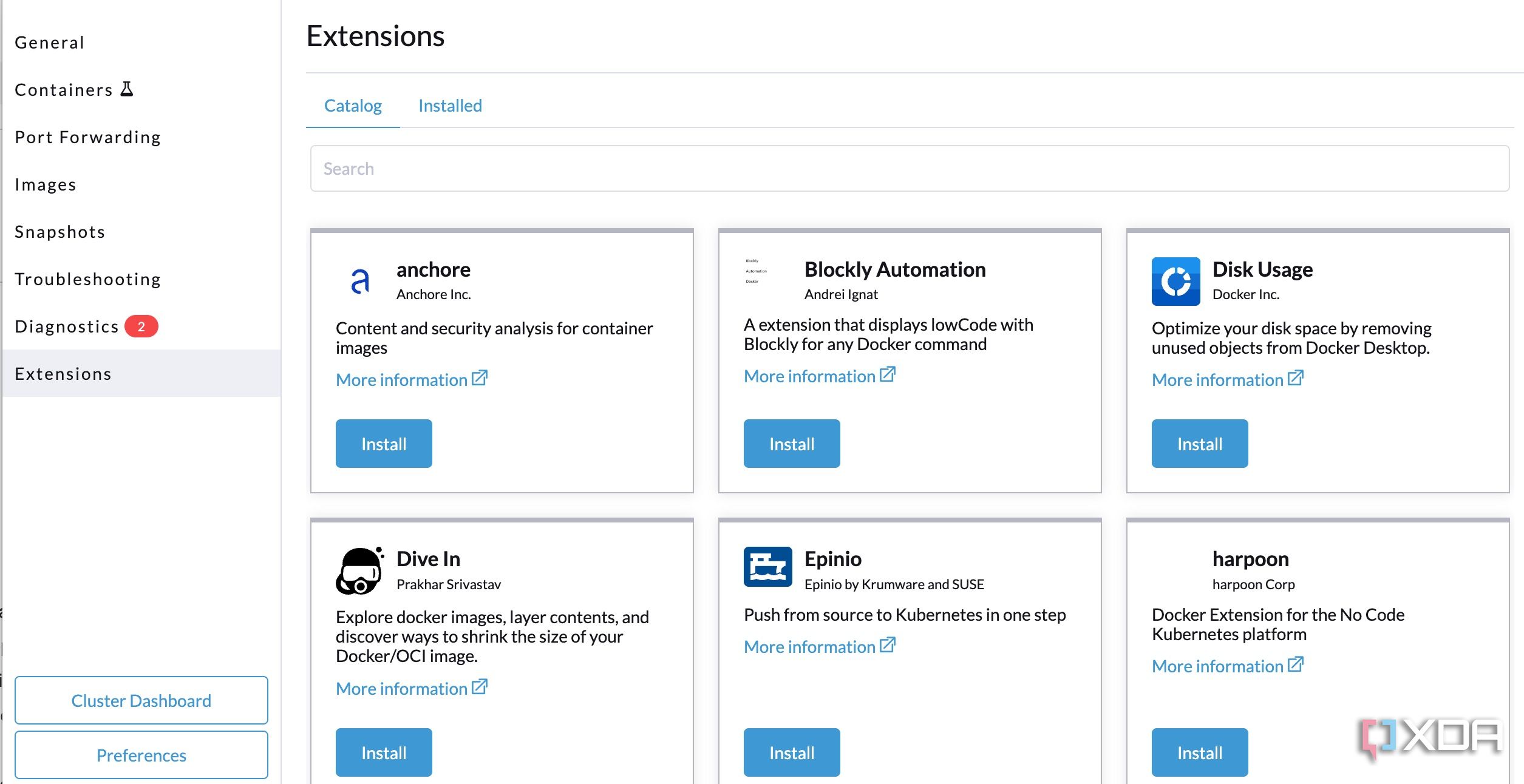Viewport: 1524px width, 784px height.
Task: Select Extensions in the sidebar
Action: pos(141,373)
